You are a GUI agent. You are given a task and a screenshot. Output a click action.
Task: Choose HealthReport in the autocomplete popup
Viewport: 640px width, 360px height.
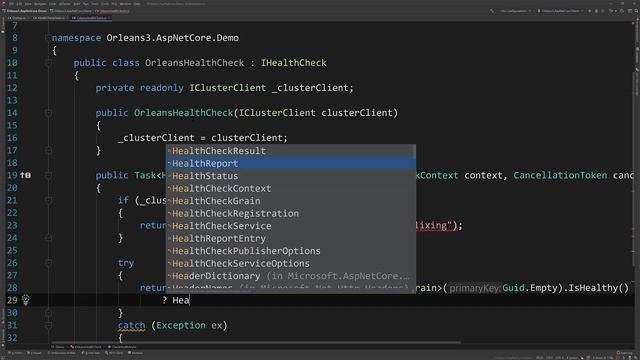click(291, 163)
